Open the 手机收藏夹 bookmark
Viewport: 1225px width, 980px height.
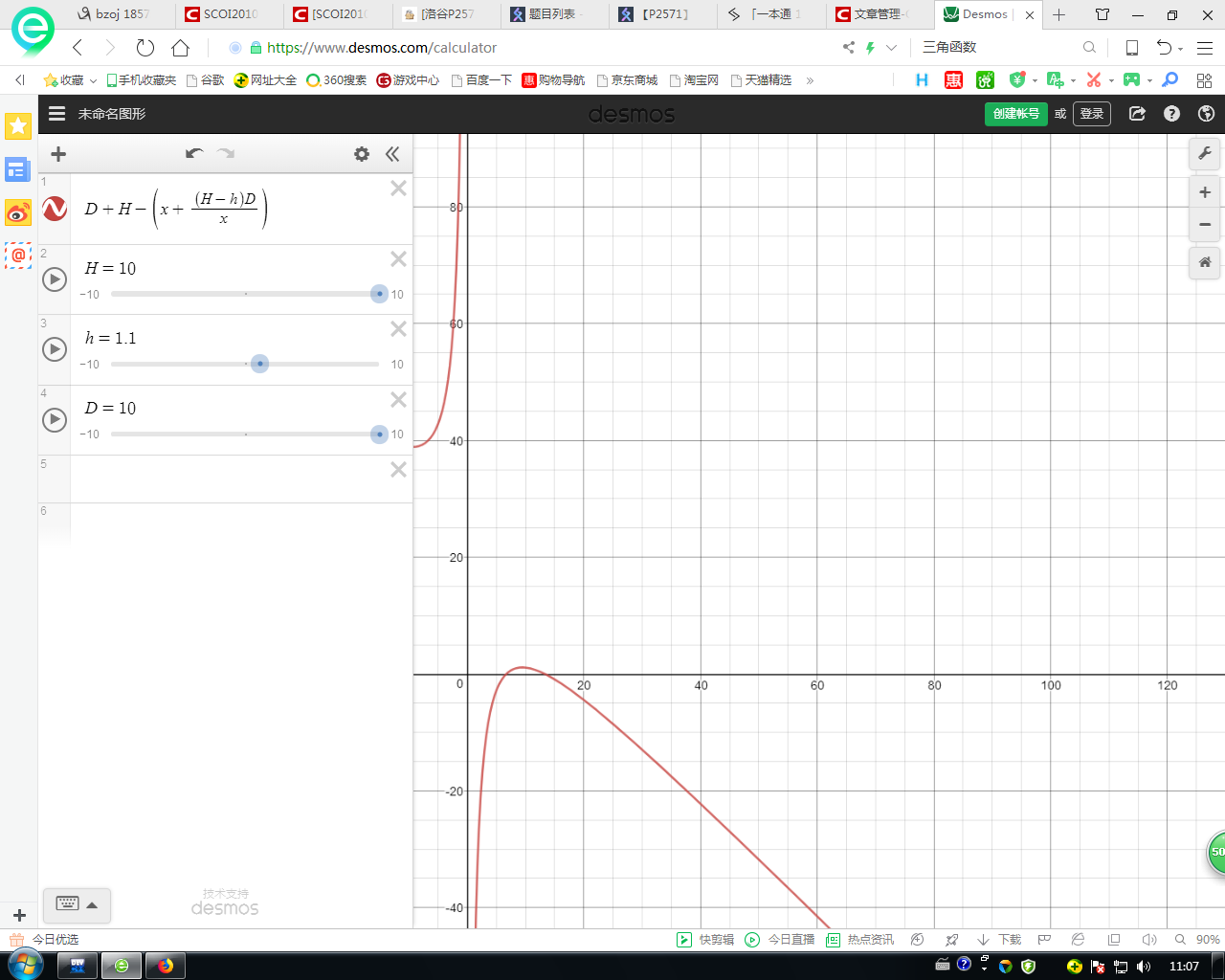[141, 80]
